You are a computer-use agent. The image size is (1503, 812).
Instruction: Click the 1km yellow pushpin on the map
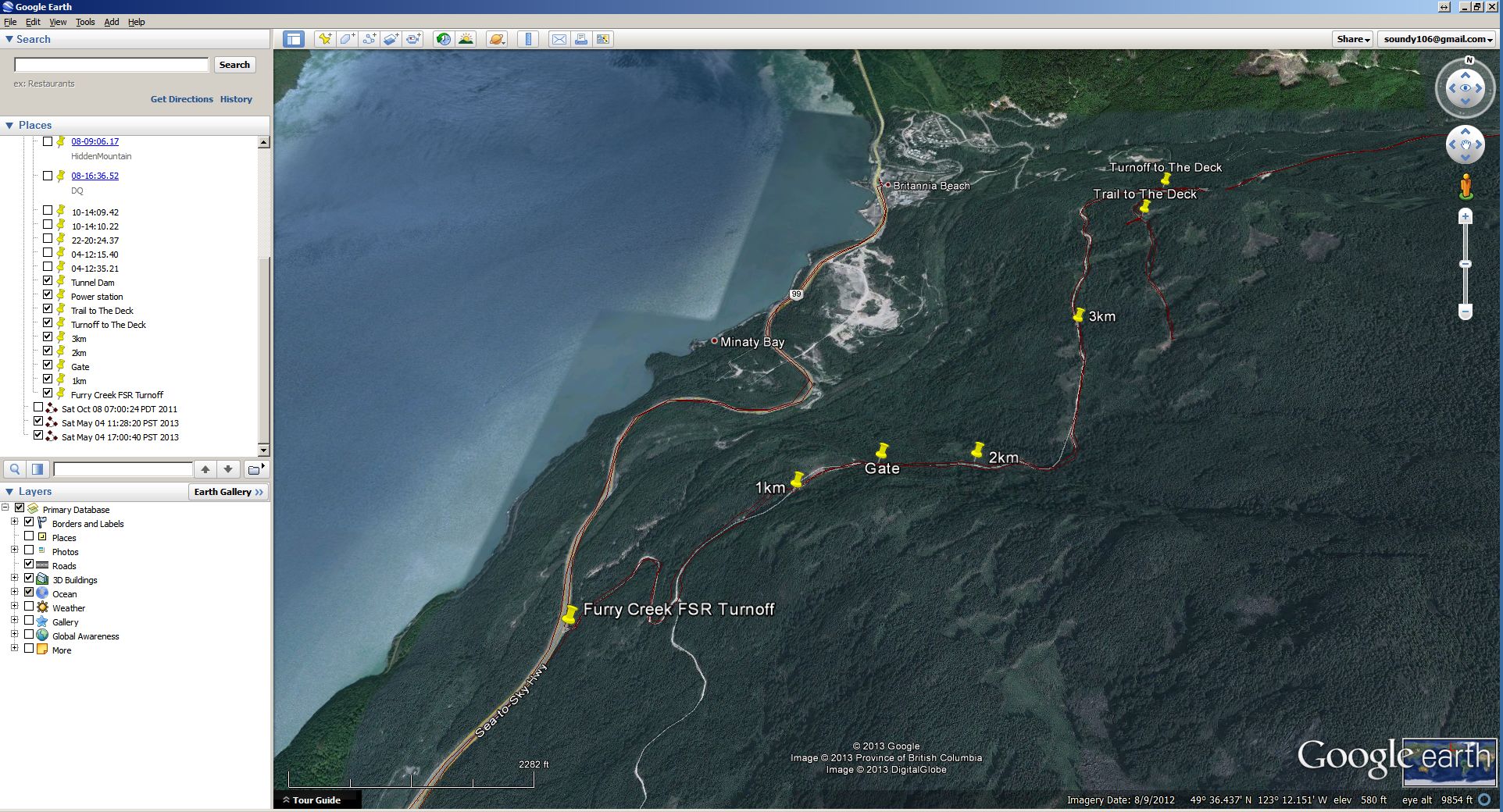click(797, 479)
